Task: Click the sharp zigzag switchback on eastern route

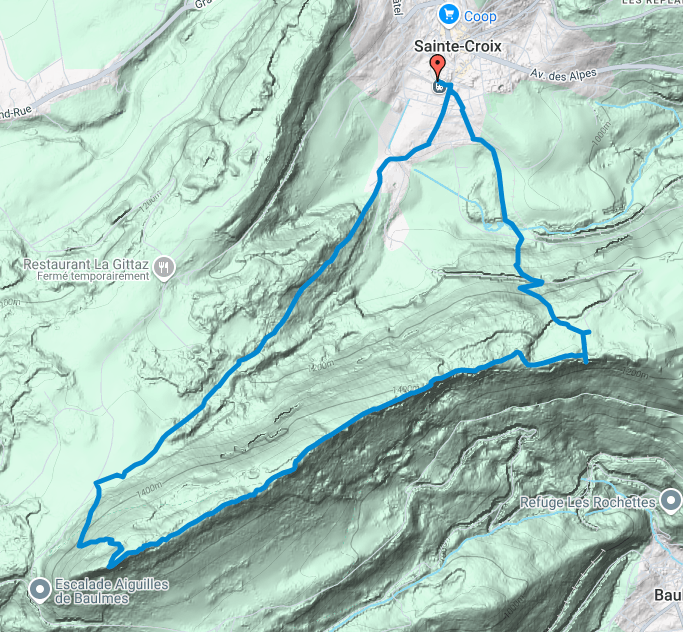Action: click(531, 285)
